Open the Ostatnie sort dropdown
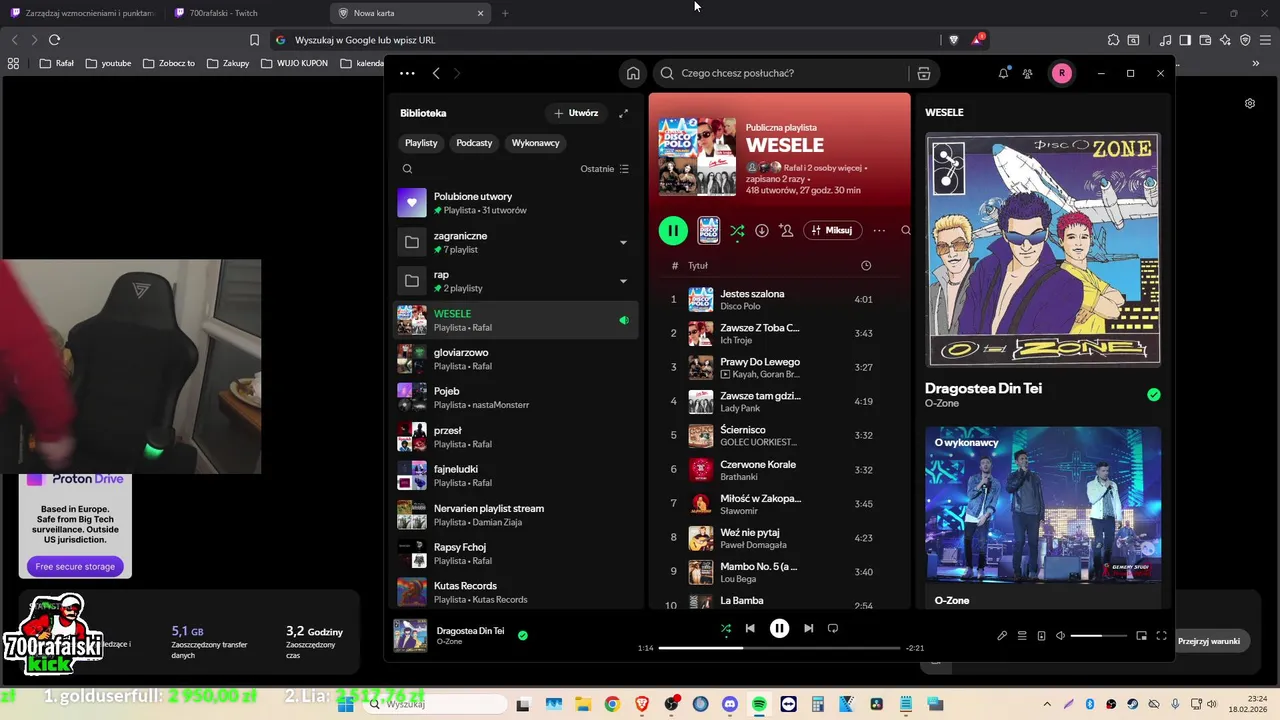The image size is (1280, 720). 604,169
